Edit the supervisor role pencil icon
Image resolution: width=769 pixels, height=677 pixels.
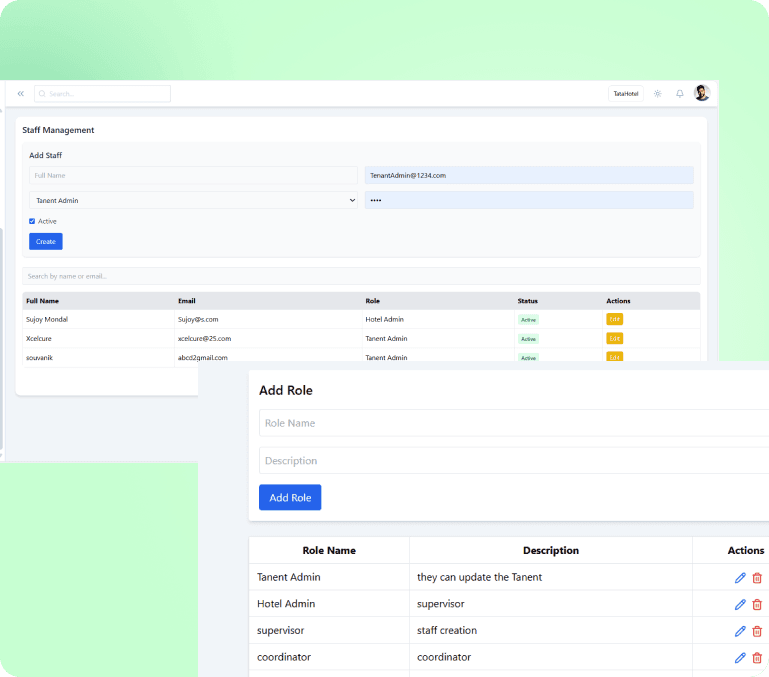click(x=740, y=631)
